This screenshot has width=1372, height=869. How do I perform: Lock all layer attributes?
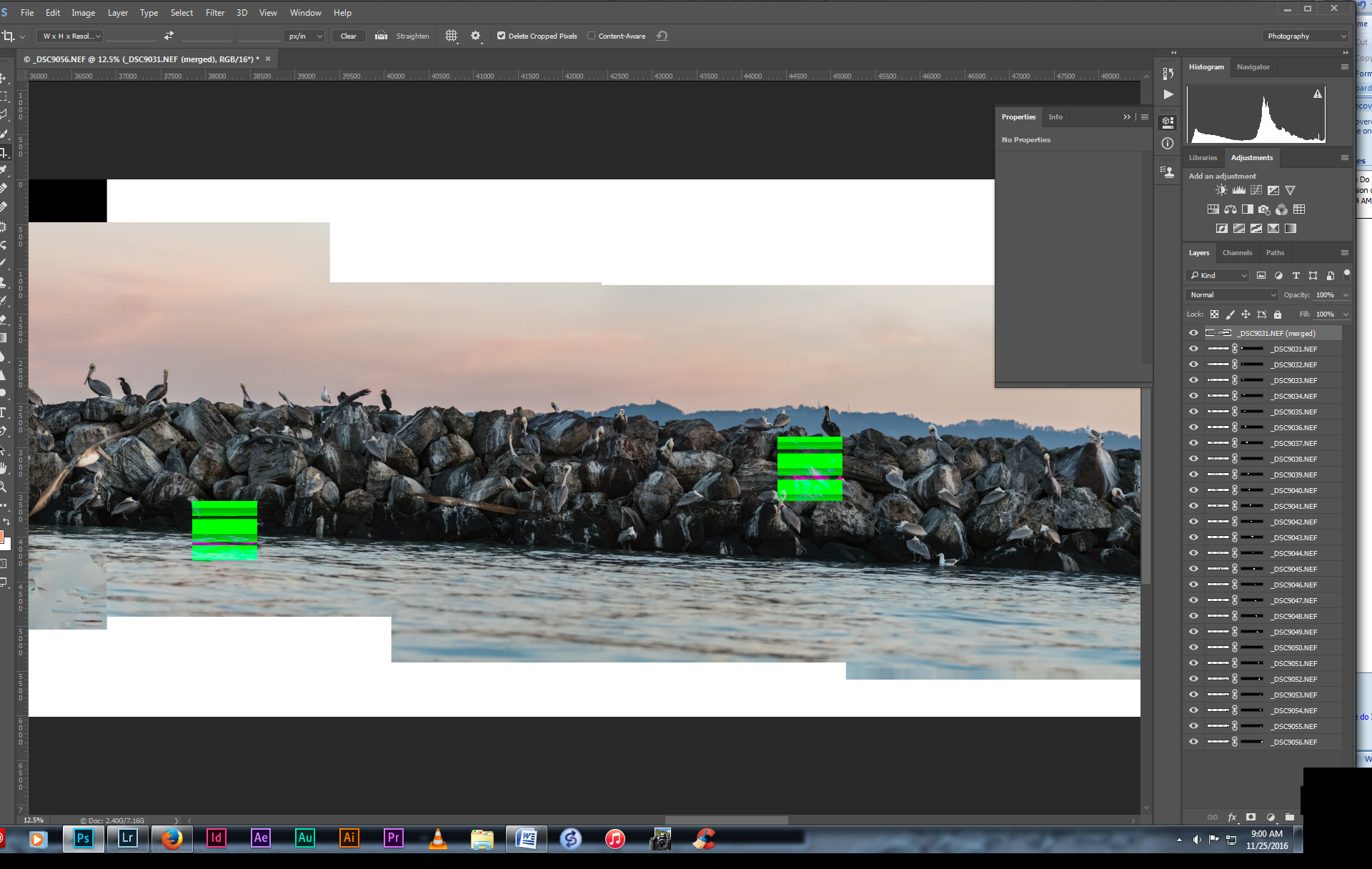(1278, 314)
